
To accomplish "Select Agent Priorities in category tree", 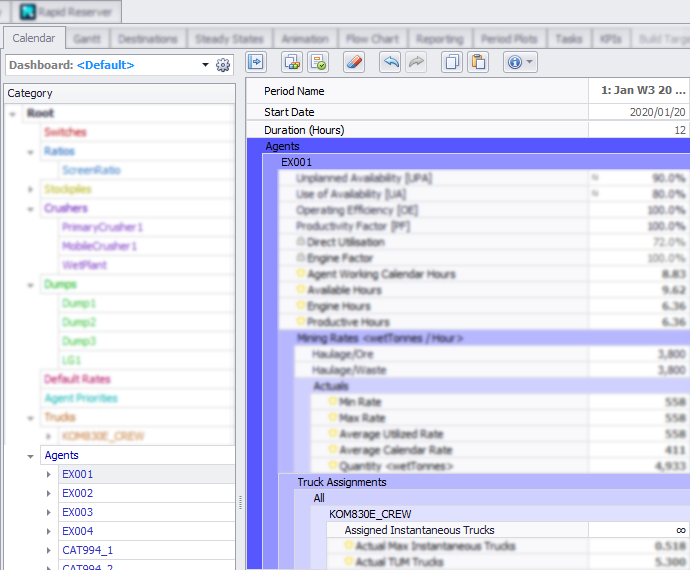I will pyautogui.click(x=81, y=398).
